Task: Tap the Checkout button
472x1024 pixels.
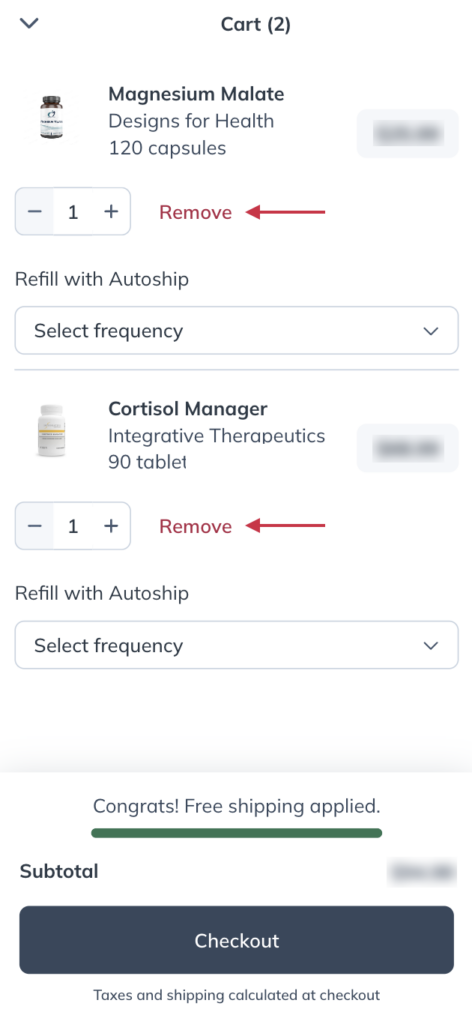Action: (x=236, y=940)
